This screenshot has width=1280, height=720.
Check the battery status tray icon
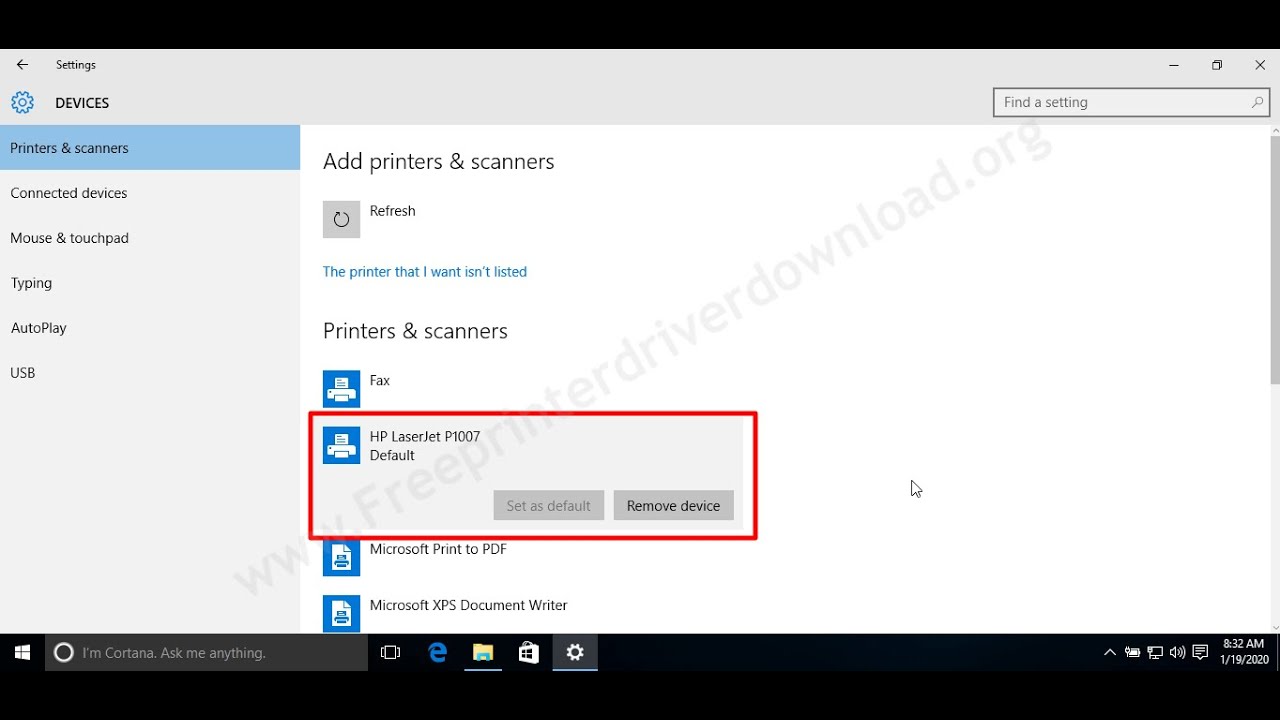click(x=1132, y=653)
